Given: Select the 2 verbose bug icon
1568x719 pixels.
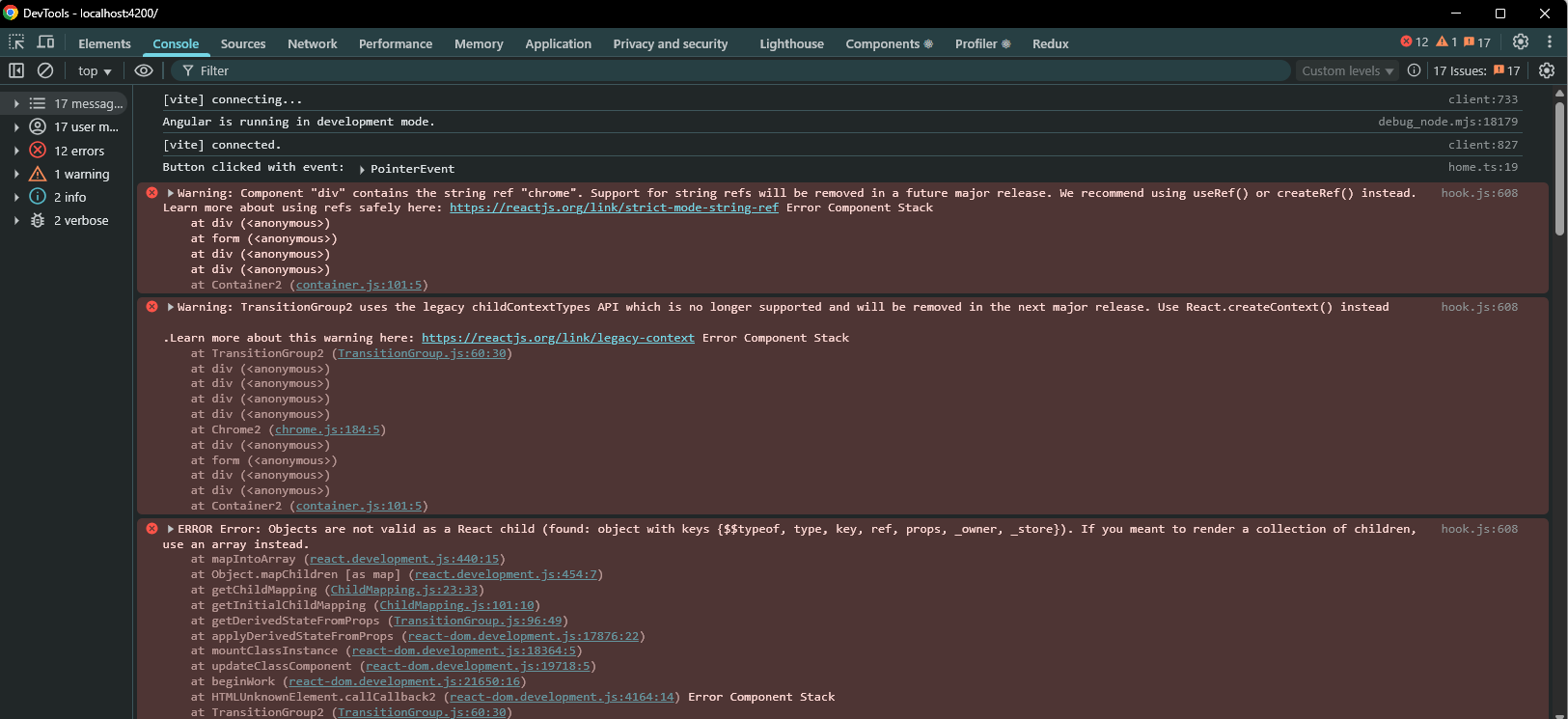Looking at the screenshot, I should pos(38,220).
